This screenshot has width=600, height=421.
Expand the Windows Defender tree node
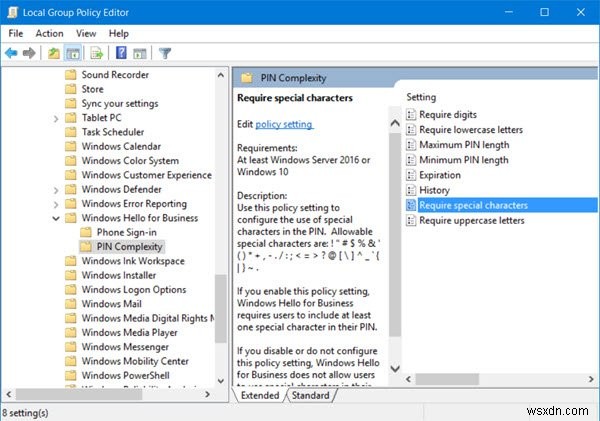(56, 190)
